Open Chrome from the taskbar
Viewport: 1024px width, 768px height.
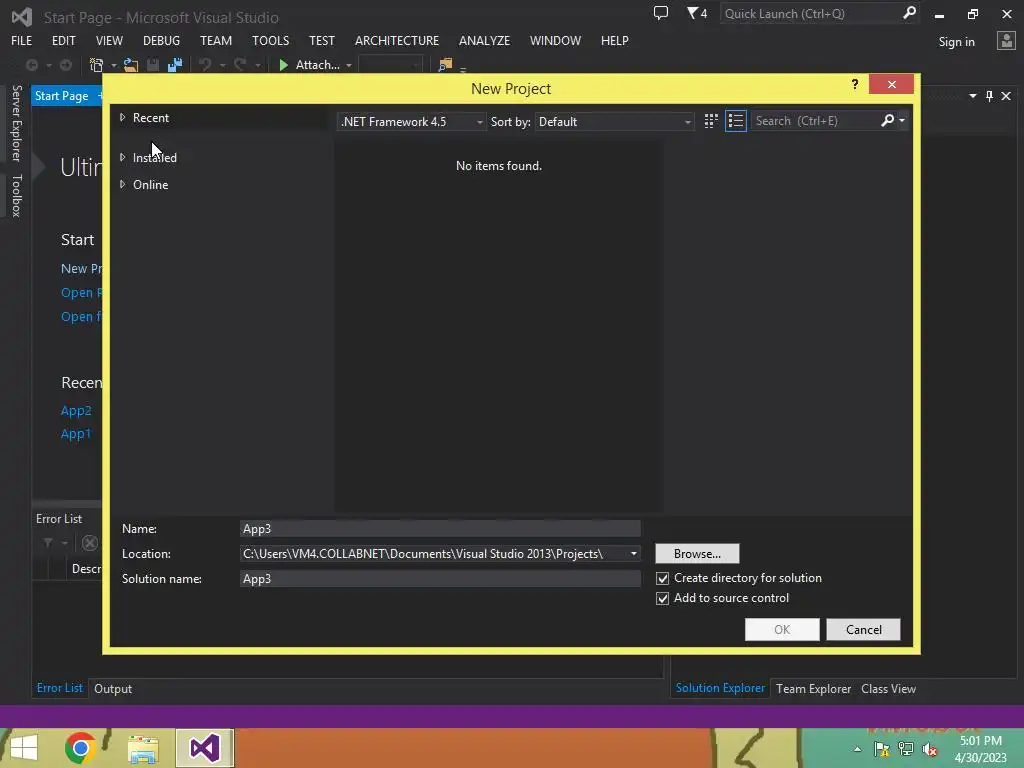coord(81,748)
